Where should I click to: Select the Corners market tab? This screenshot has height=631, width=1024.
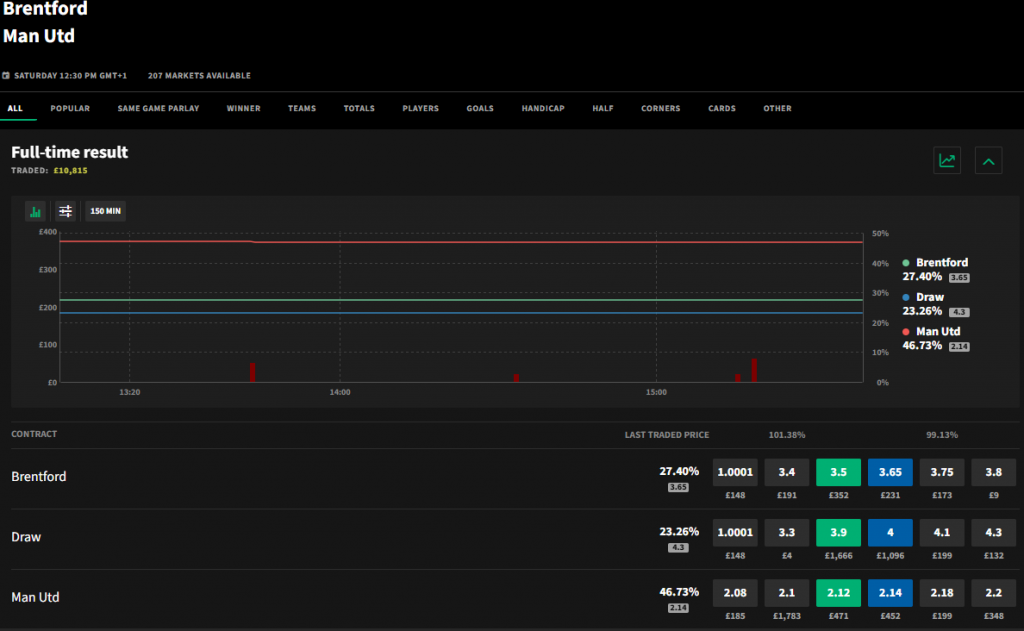point(660,108)
